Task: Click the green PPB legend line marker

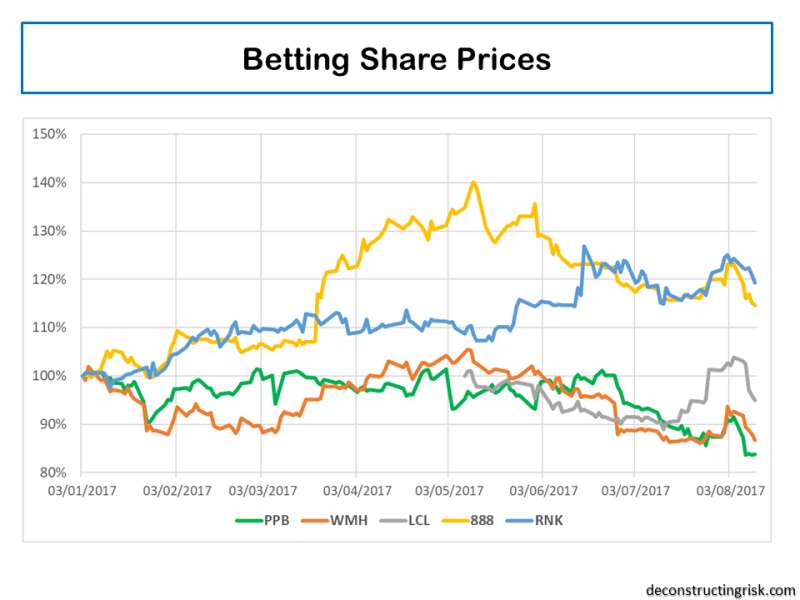Action: coord(250,521)
